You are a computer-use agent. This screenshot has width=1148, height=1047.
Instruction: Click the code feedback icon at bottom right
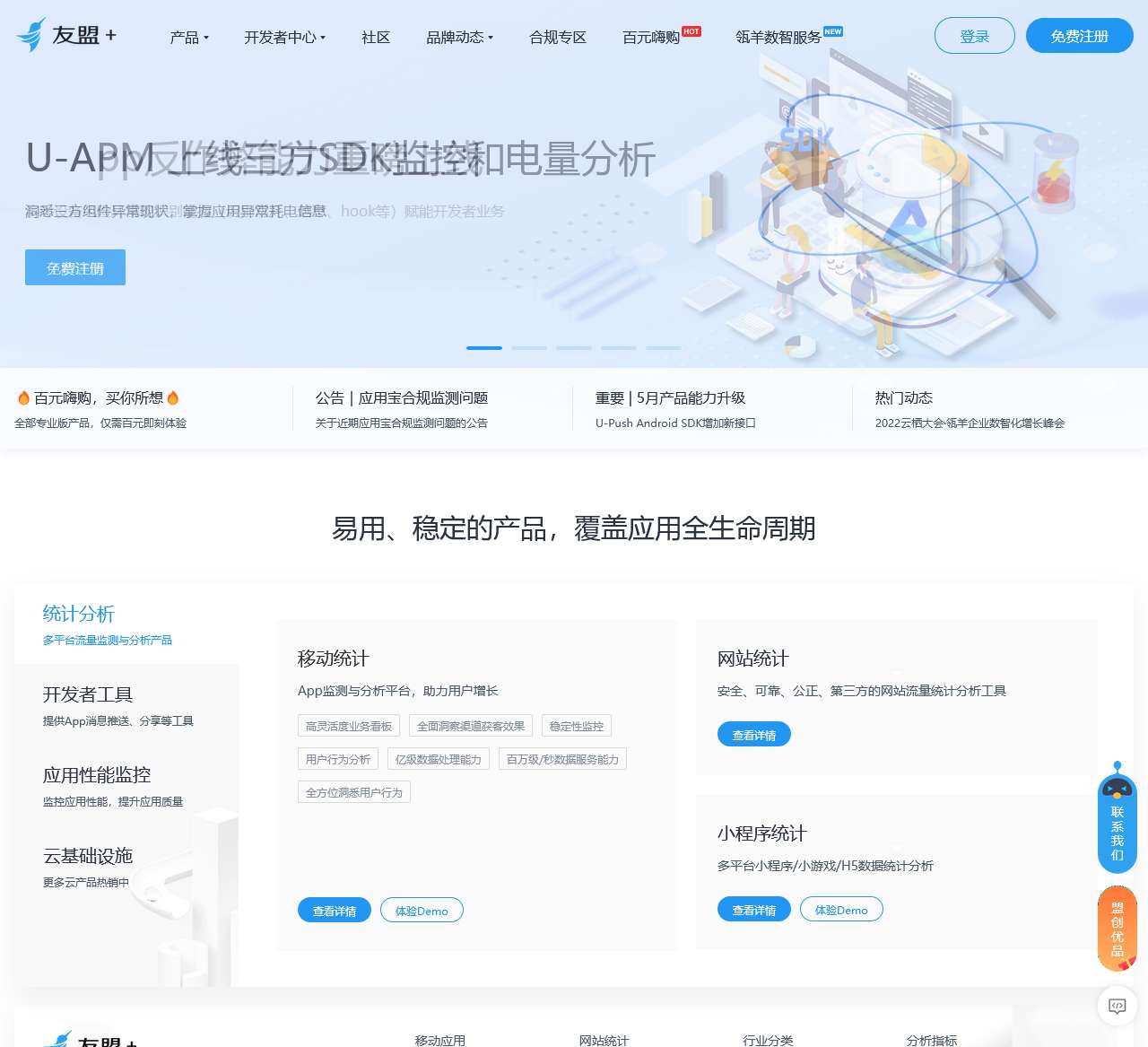point(1117,1006)
